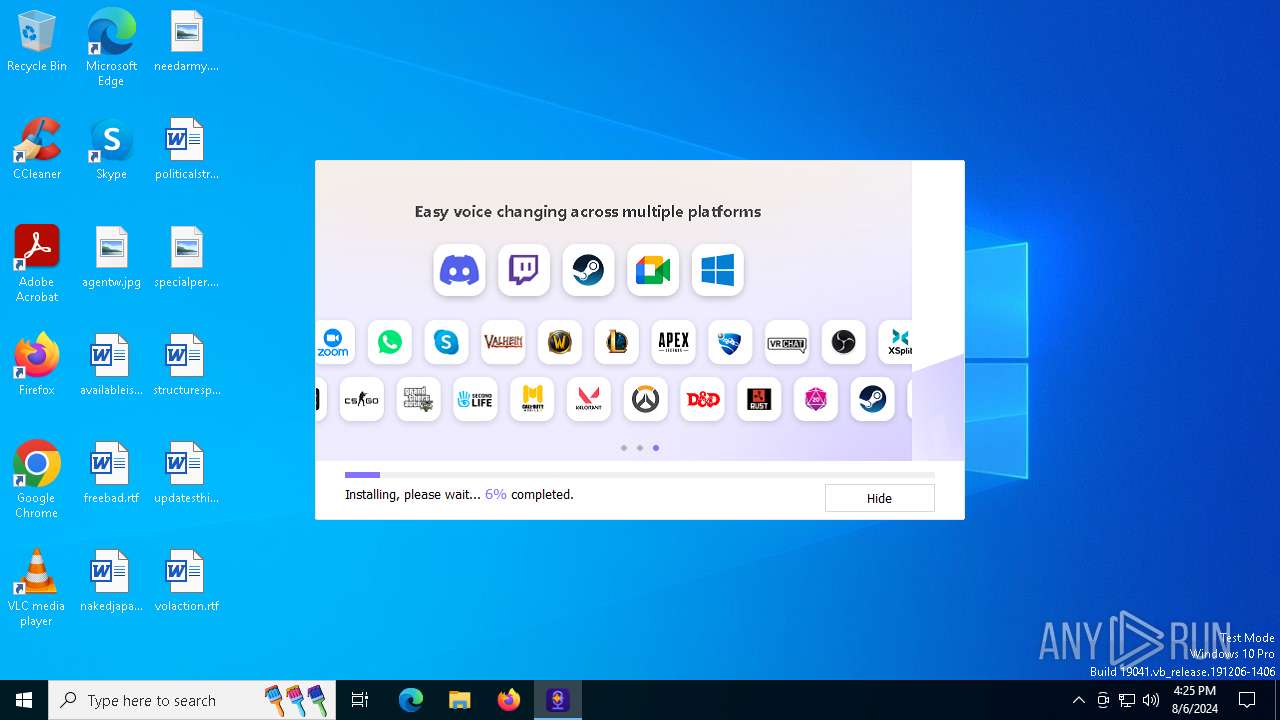1280x720 pixels.
Task: Click the Rust game icon
Action: click(759, 400)
